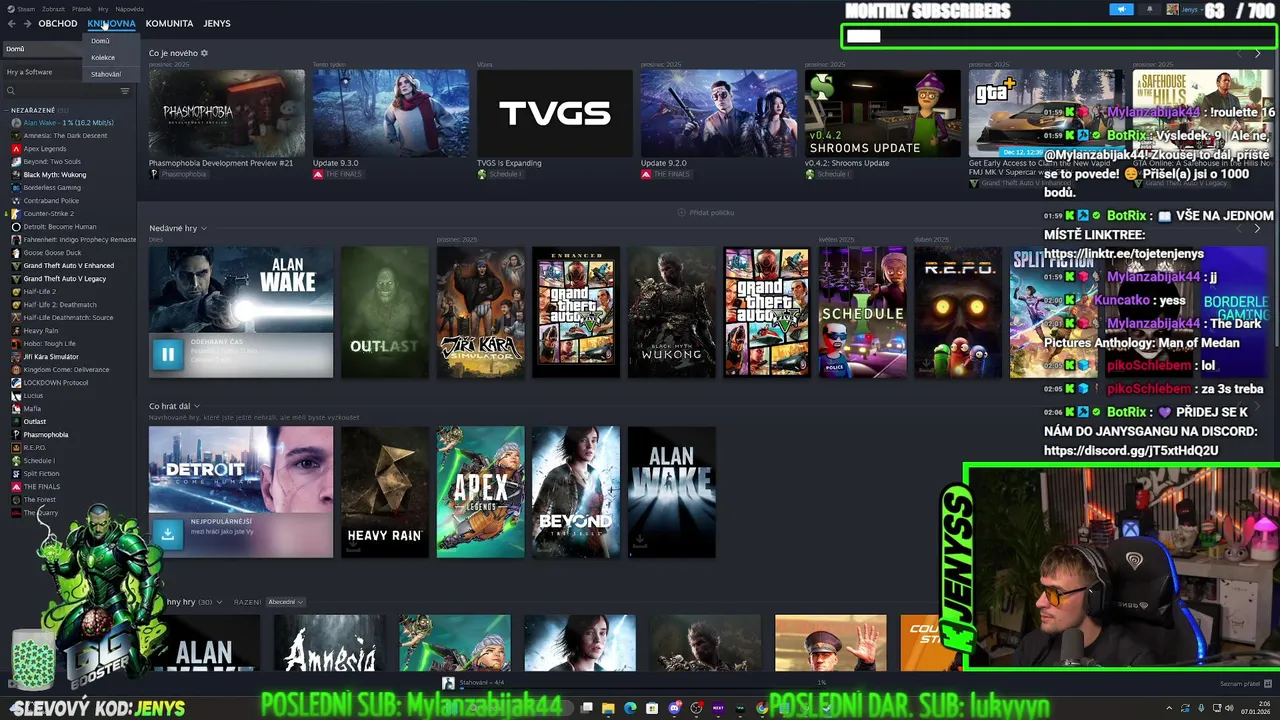Select Amnesia: The Dark Descent in sidebar

(x=65, y=135)
